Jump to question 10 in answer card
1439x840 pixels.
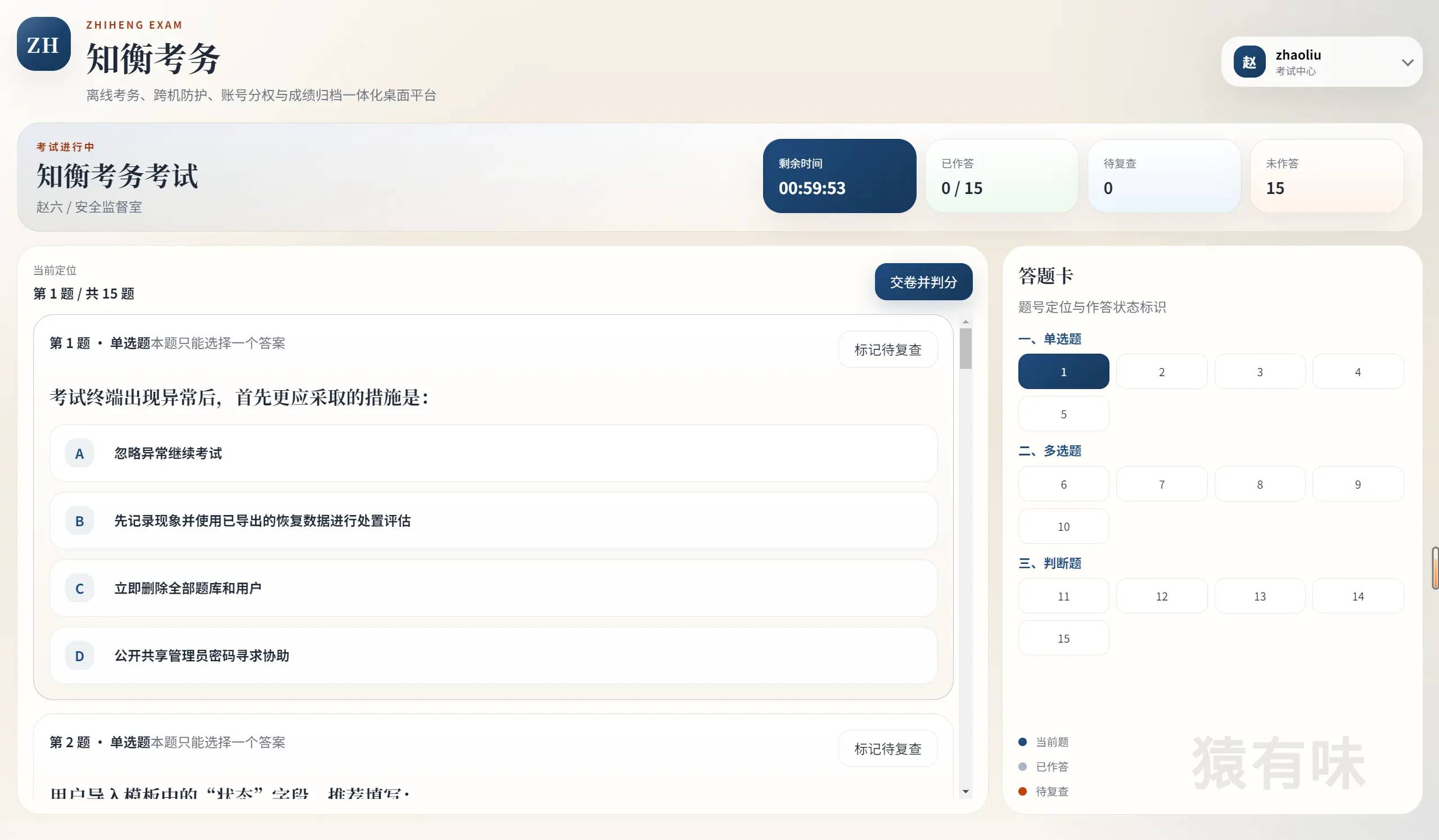pos(1063,525)
